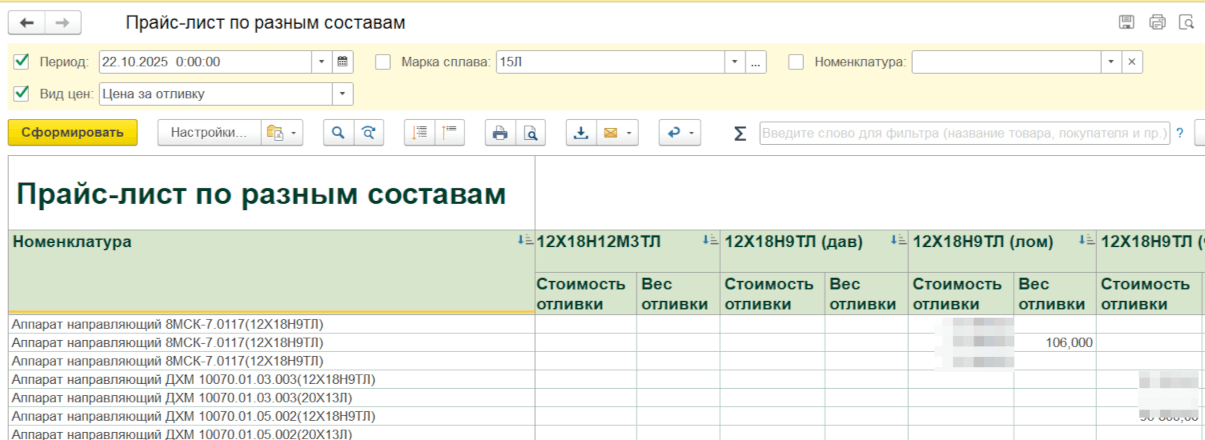Enable the Марка сплава checkbox
The width and height of the screenshot is (1205, 440).
pos(383,62)
